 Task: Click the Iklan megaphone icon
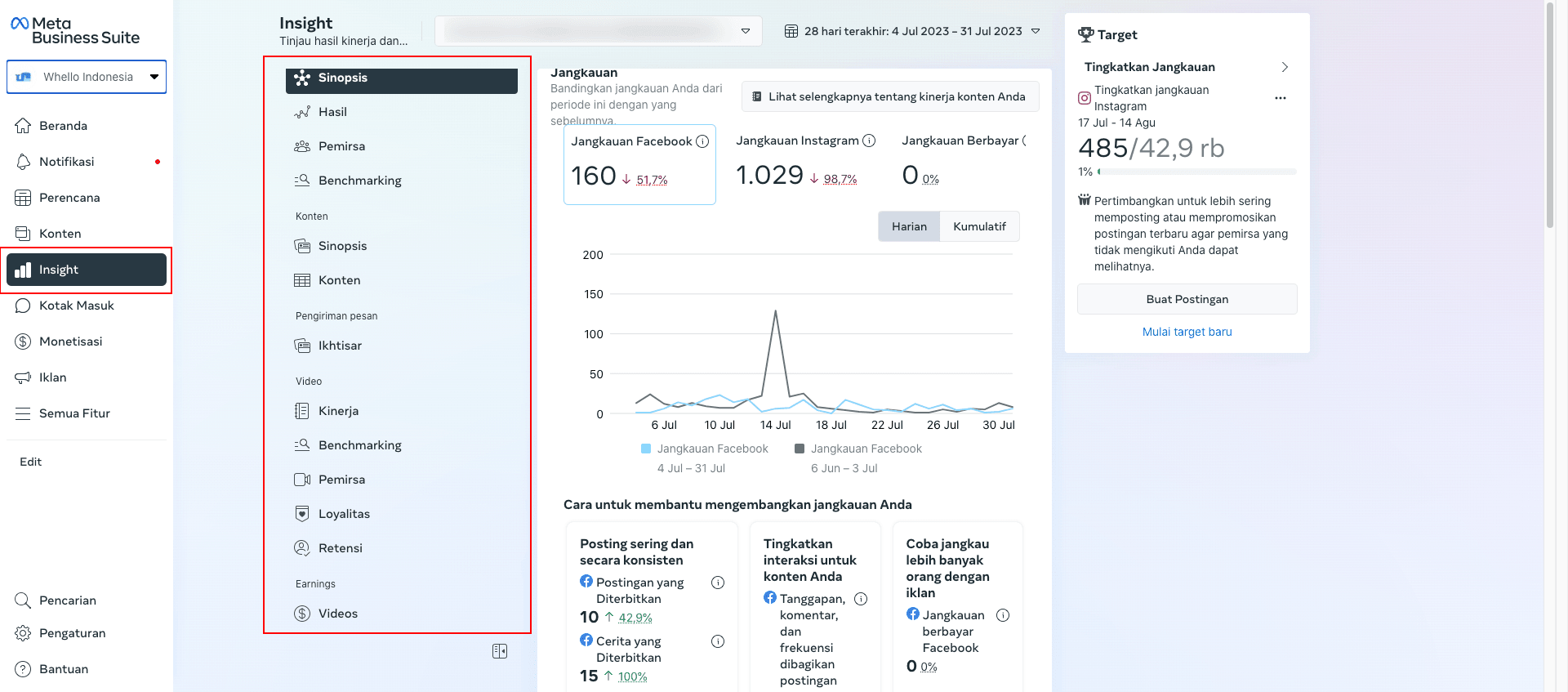click(x=23, y=377)
